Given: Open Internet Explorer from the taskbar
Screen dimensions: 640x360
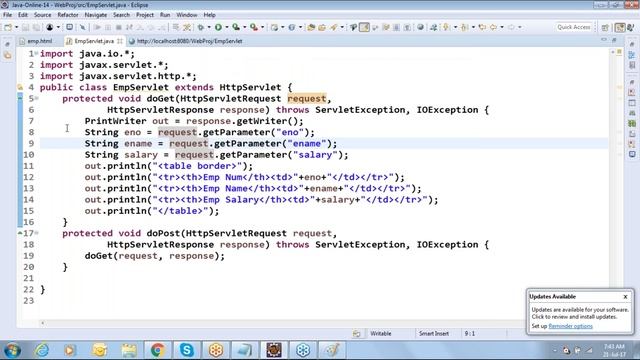Looking at the screenshot, I should pos(41,350).
